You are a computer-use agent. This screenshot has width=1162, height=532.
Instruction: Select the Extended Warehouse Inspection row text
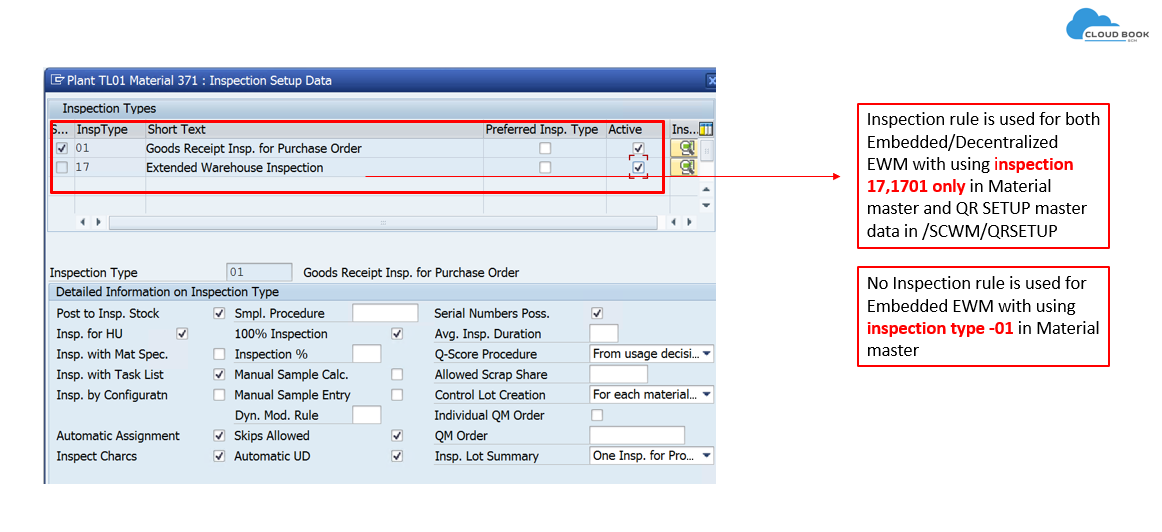pos(234,168)
